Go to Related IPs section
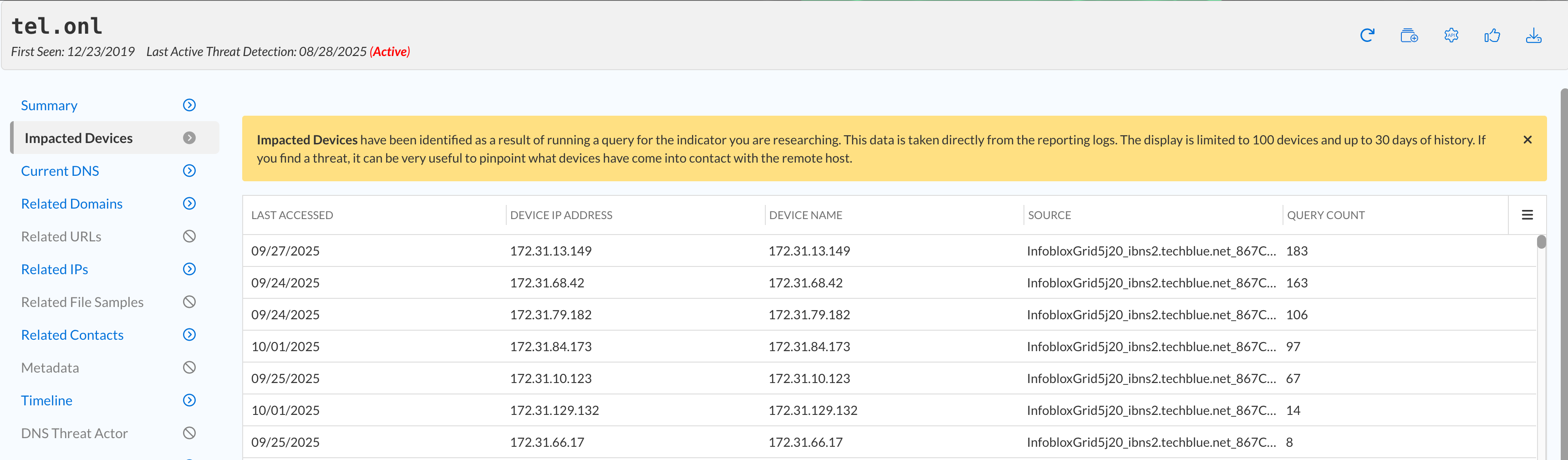1568x460 pixels. (55, 269)
